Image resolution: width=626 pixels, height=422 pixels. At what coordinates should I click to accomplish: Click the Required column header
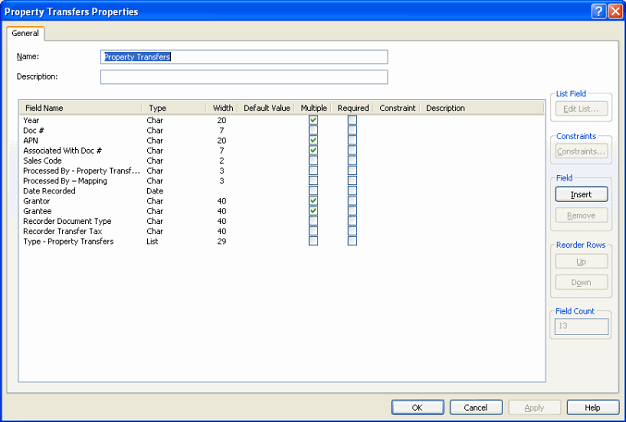353,108
